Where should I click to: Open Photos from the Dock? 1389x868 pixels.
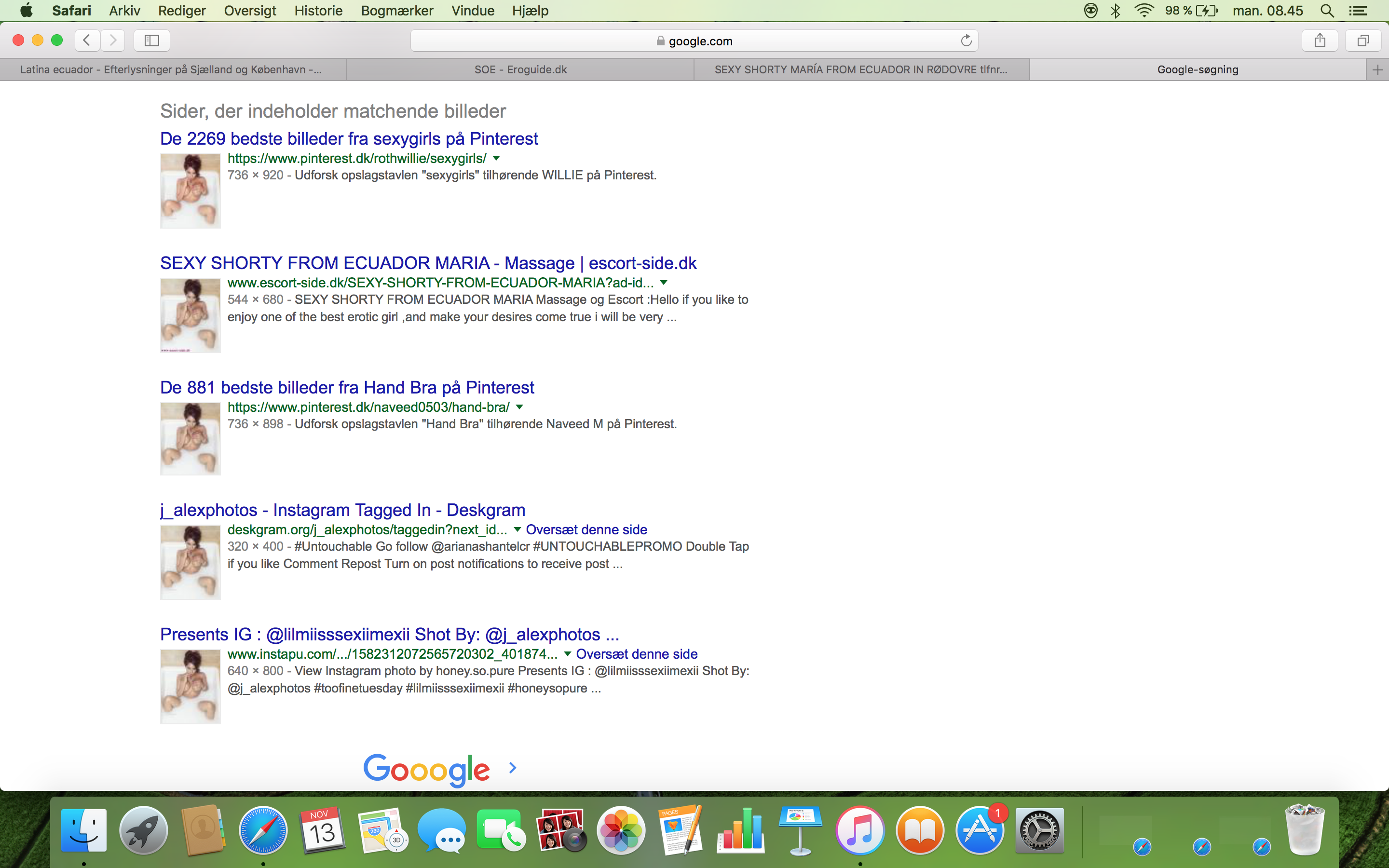(621, 830)
